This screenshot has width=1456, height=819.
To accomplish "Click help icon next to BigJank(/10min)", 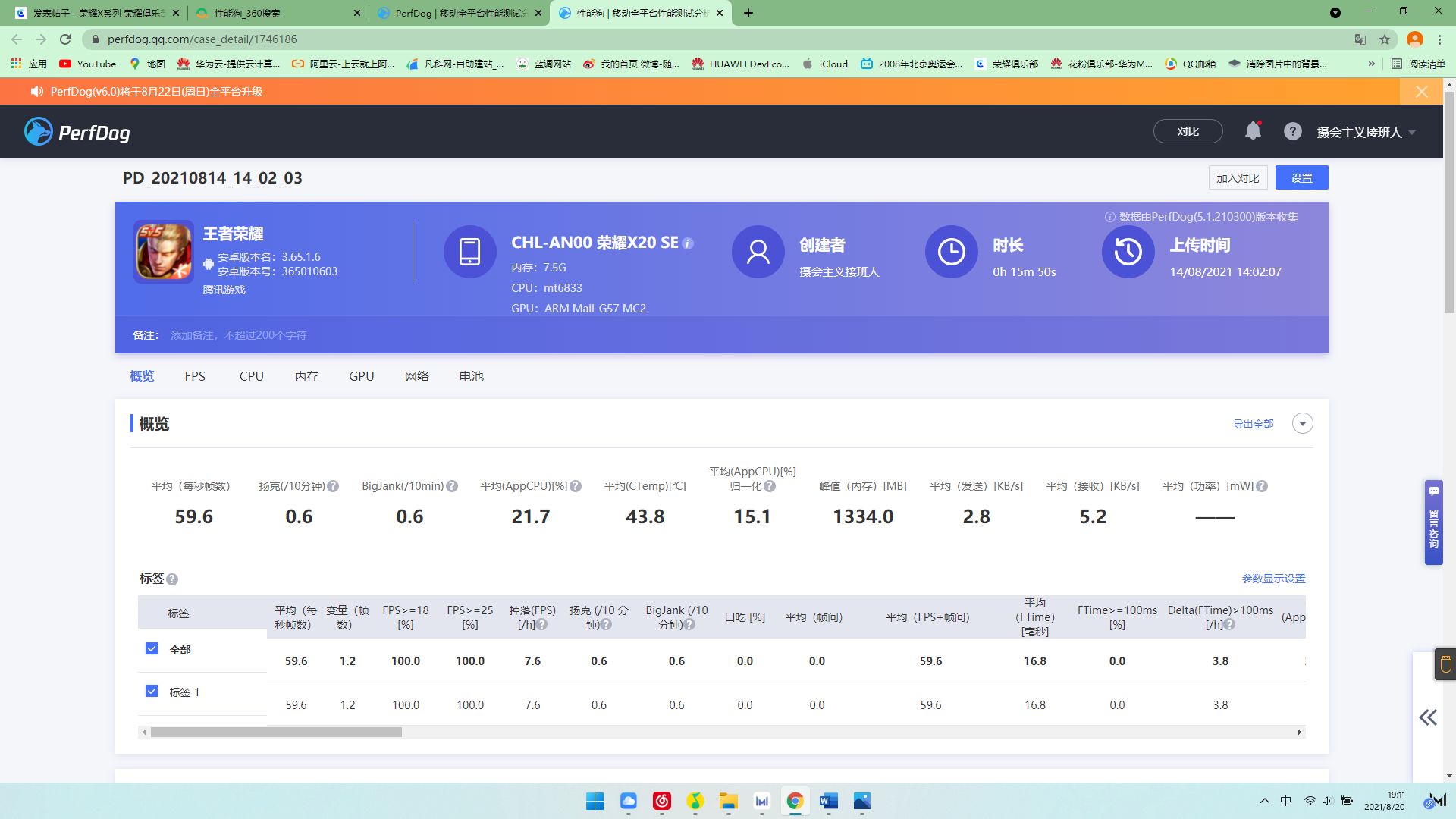I will [x=452, y=486].
